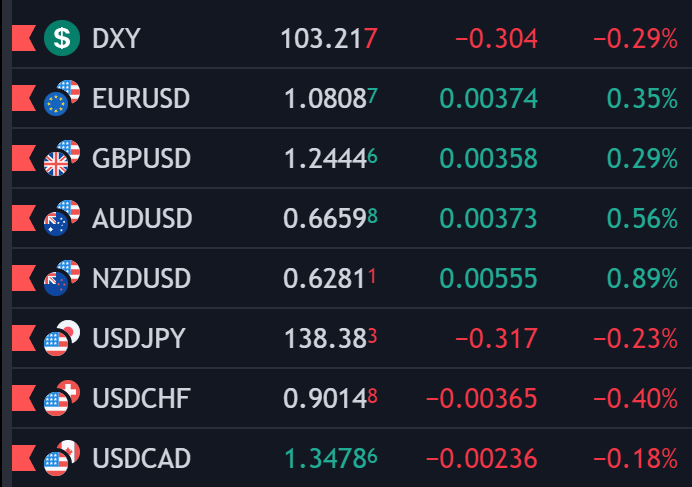Select the EURUSD symbol name

pos(140,99)
